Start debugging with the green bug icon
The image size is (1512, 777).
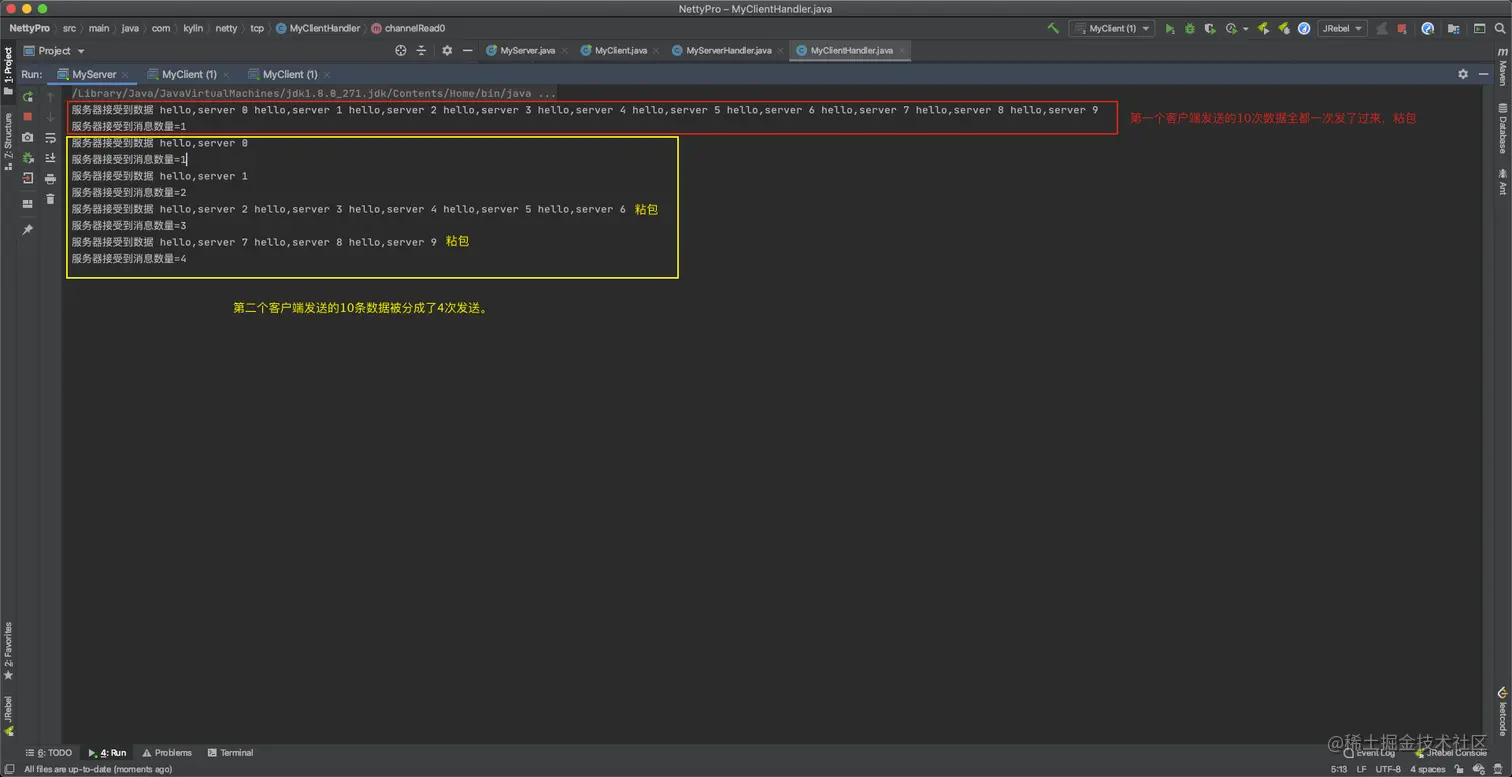(x=1190, y=29)
